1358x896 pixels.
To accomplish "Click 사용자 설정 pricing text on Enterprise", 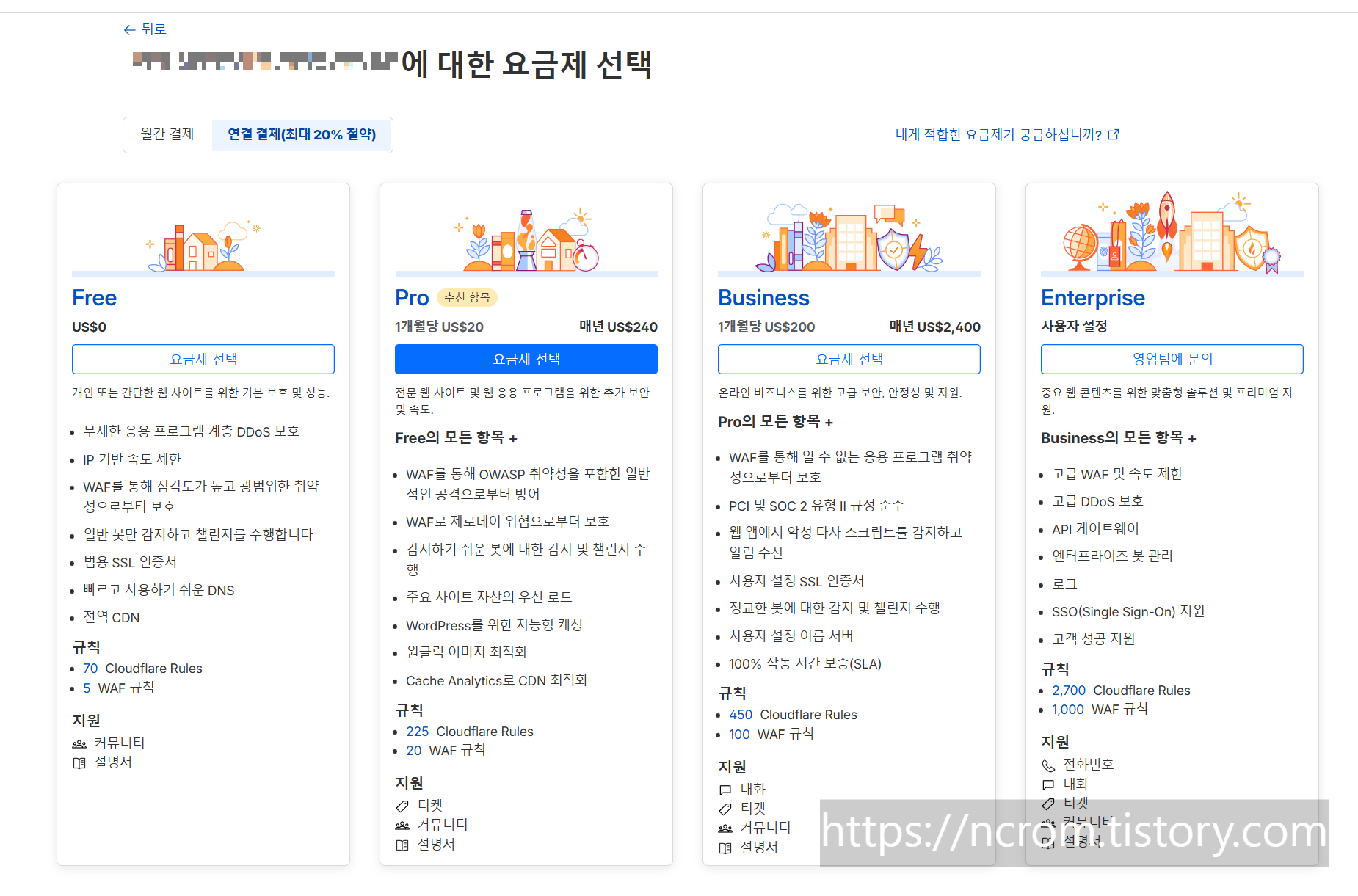I will pos(1074,326).
